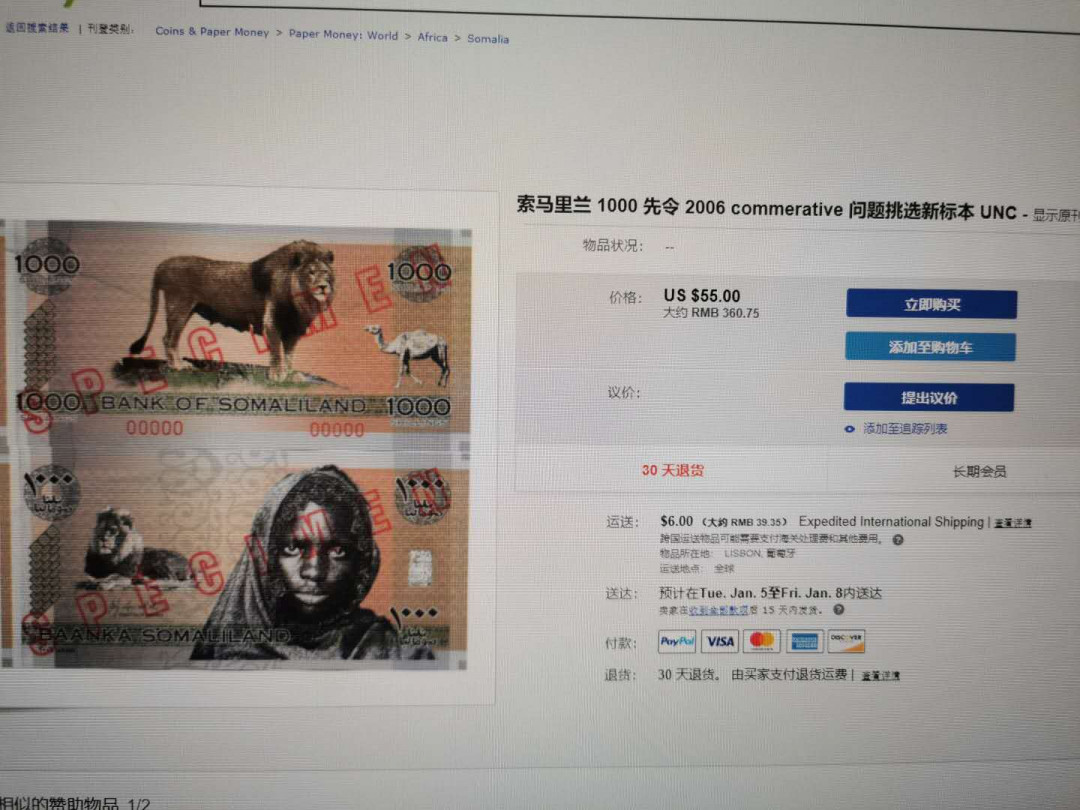The image size is (1080, 810).
Task: Click the Discover card icon
Action: tap(846, 641)
